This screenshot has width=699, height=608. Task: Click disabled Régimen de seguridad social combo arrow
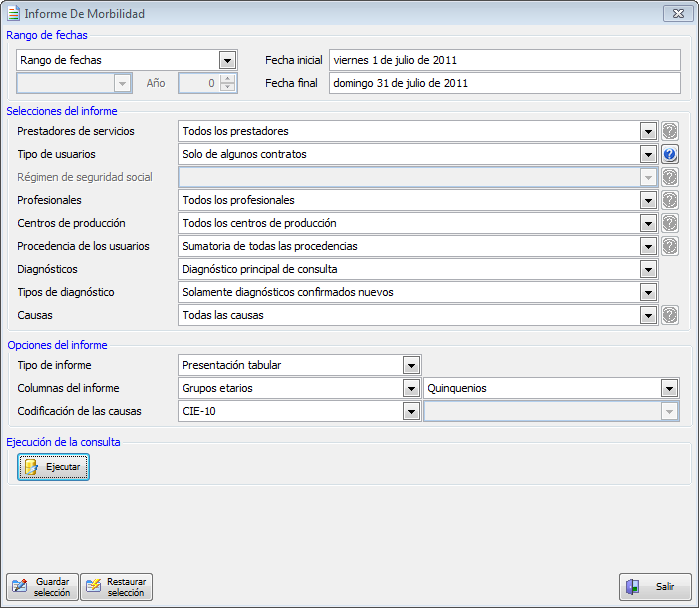coord(648,177)
